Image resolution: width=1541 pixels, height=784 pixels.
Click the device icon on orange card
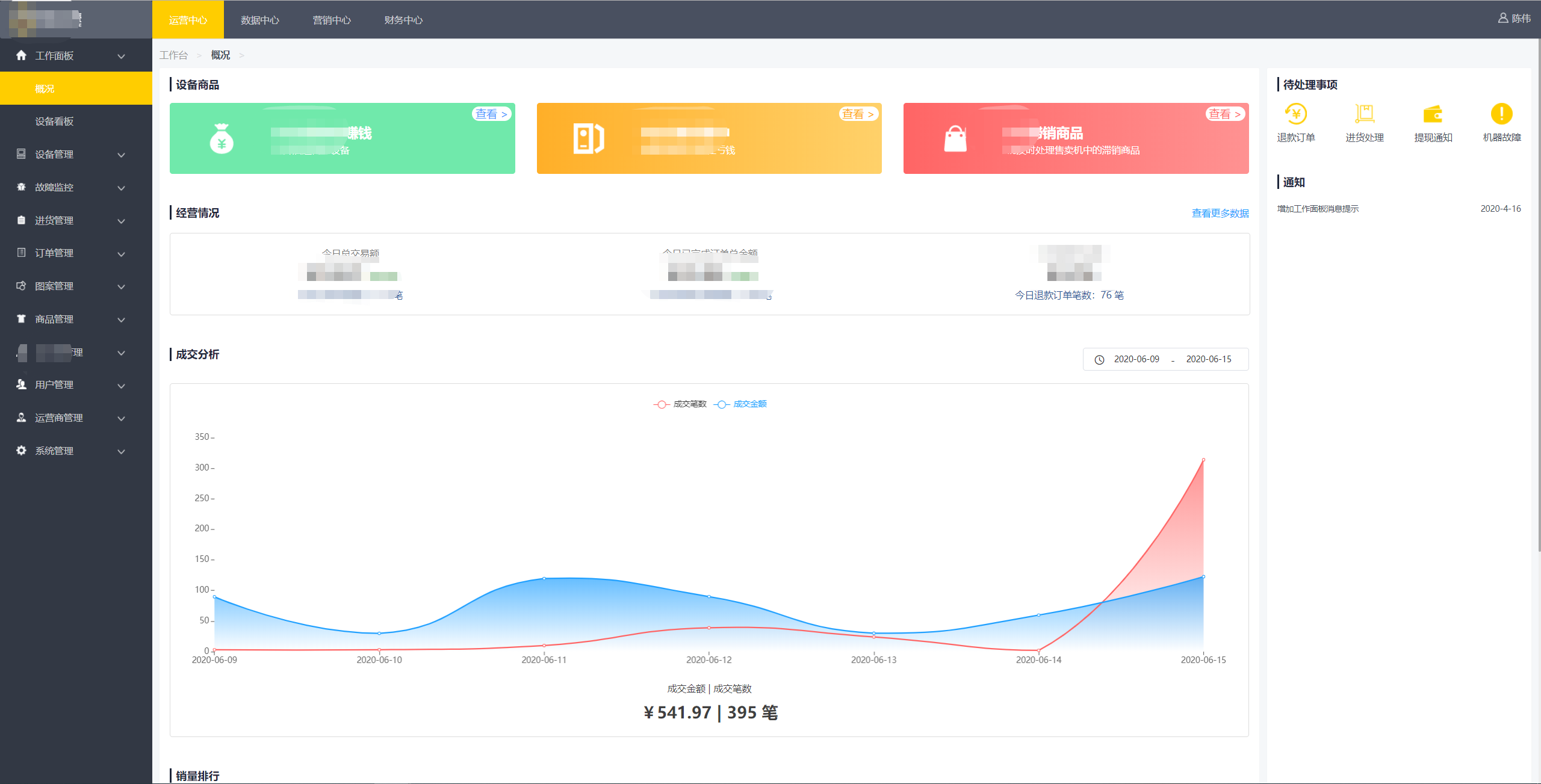click(x=588, y=139)
